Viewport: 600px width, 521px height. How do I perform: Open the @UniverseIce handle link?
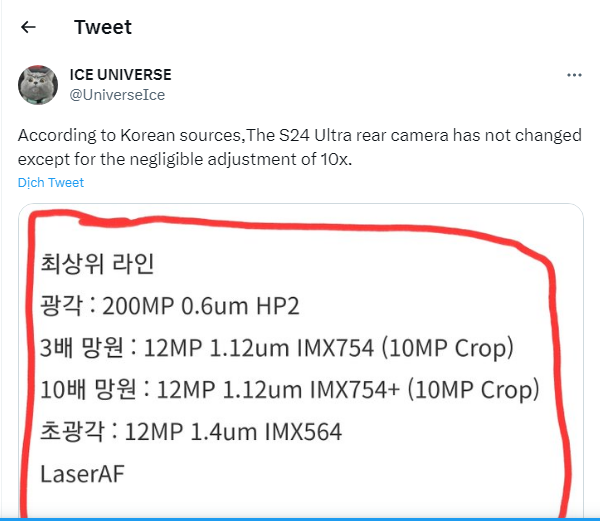(117, 95)
